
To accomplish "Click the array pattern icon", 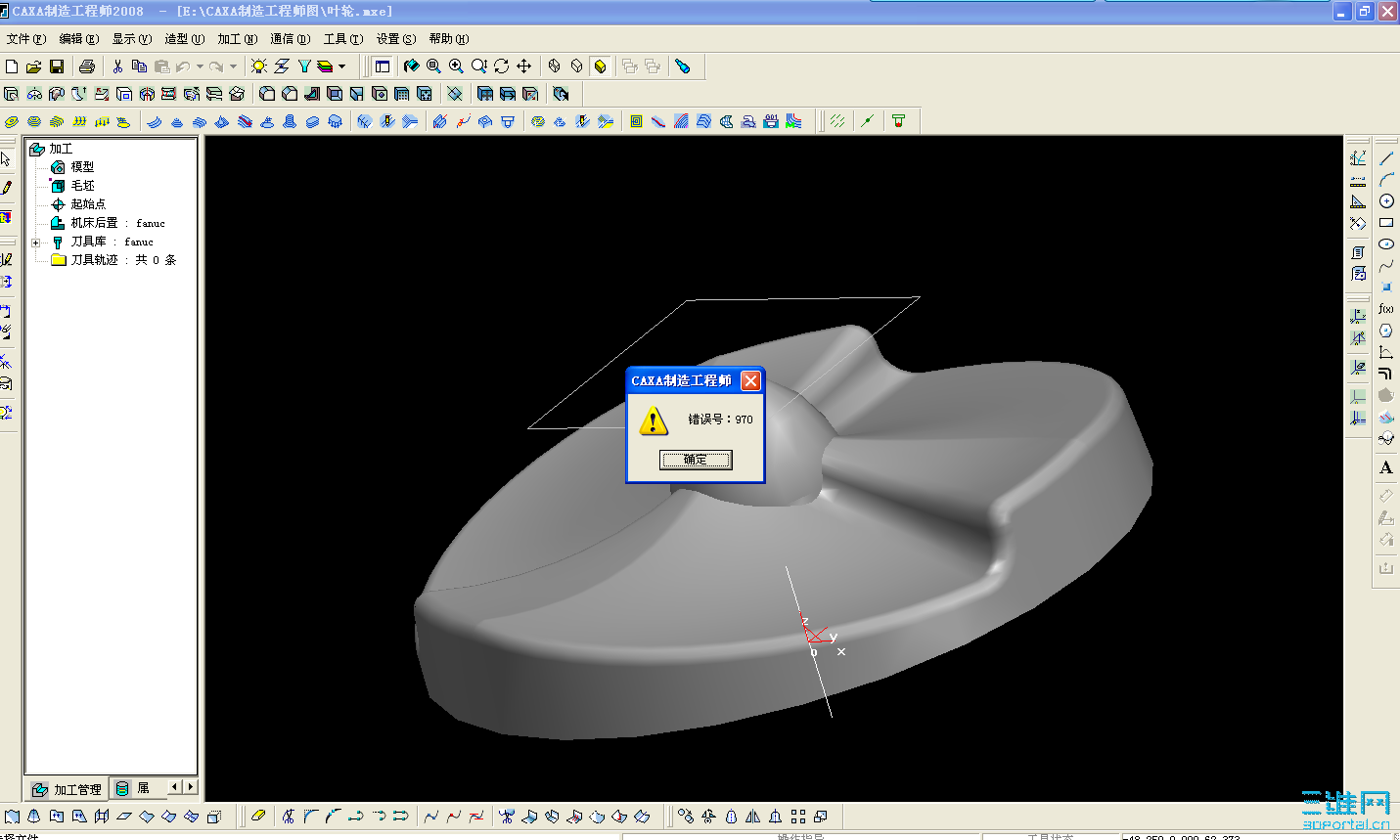I will pos(798,816).
